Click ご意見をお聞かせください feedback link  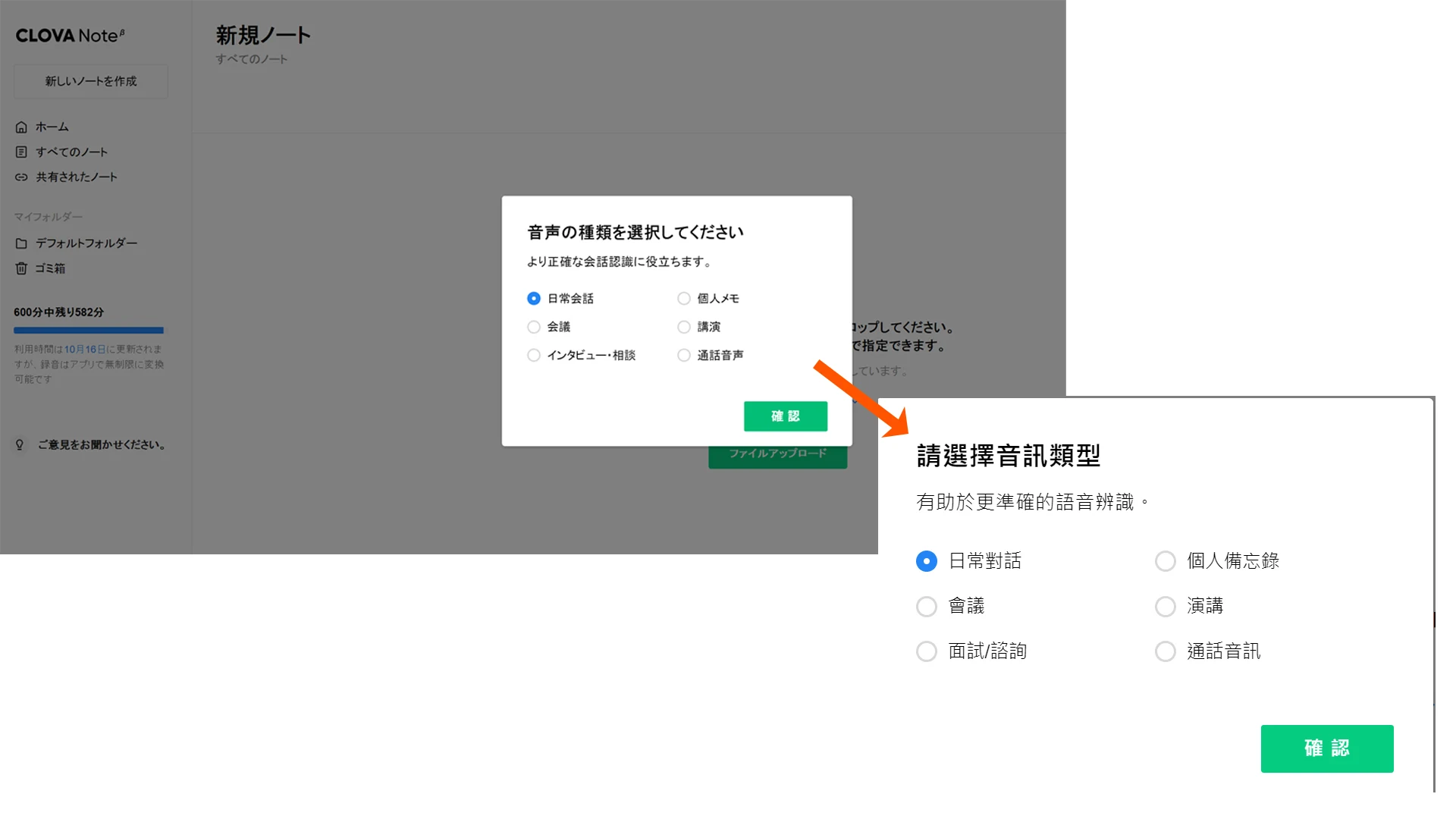102,445
